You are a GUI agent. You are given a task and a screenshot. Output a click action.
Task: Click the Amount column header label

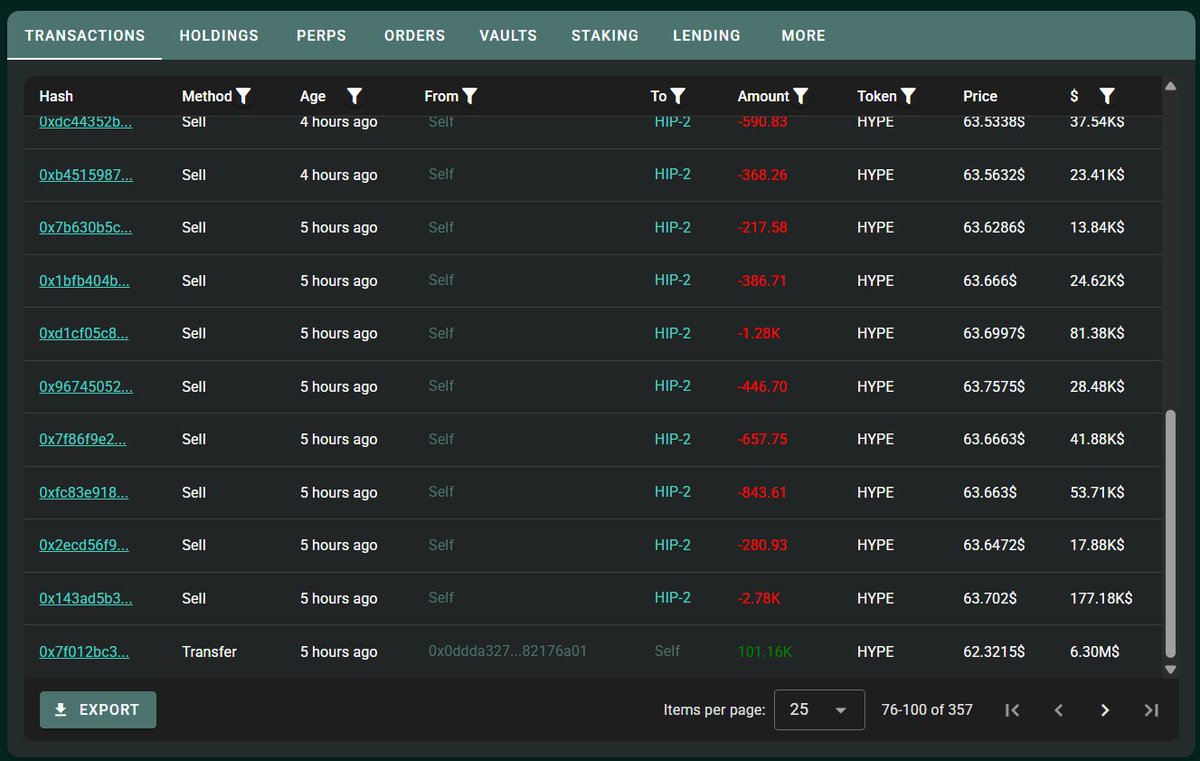pyautogui.click(x=764, y=96)
